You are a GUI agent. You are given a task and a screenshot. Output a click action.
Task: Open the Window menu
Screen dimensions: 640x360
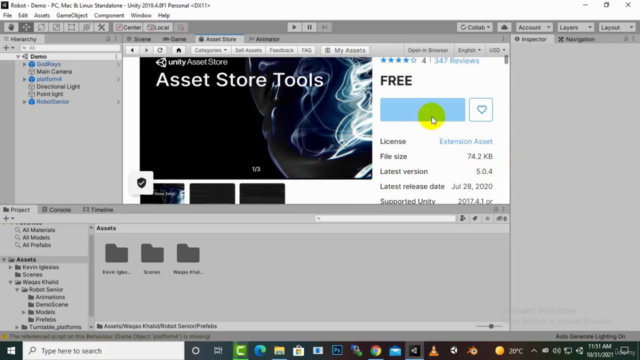coord(141,16)
